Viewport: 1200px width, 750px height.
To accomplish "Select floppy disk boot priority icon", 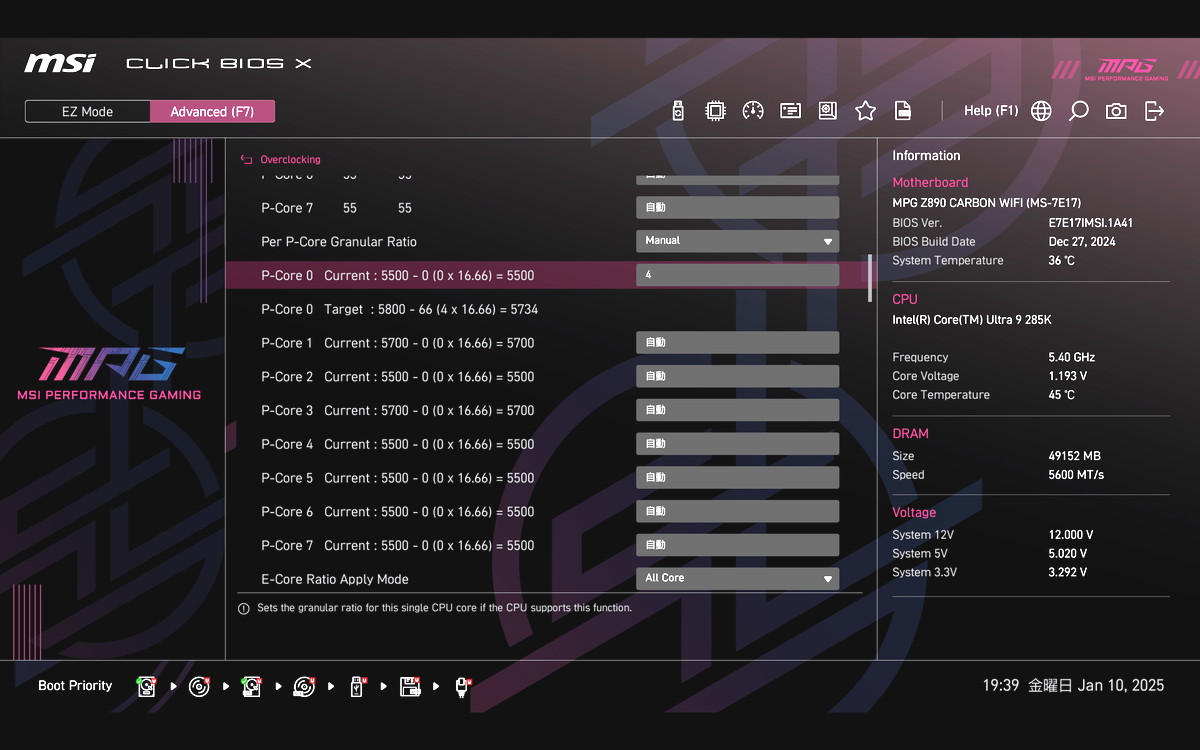I will click(x=410, y=686).
